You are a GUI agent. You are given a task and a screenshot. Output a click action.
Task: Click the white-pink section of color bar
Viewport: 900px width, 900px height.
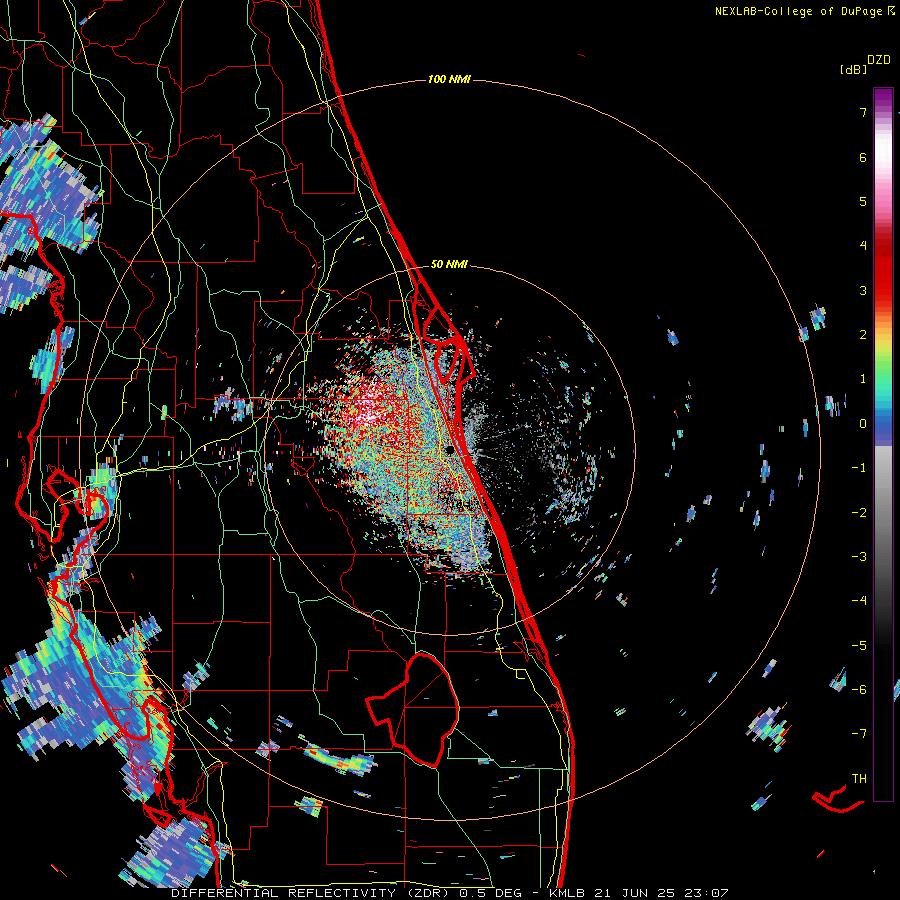point(883,164)
